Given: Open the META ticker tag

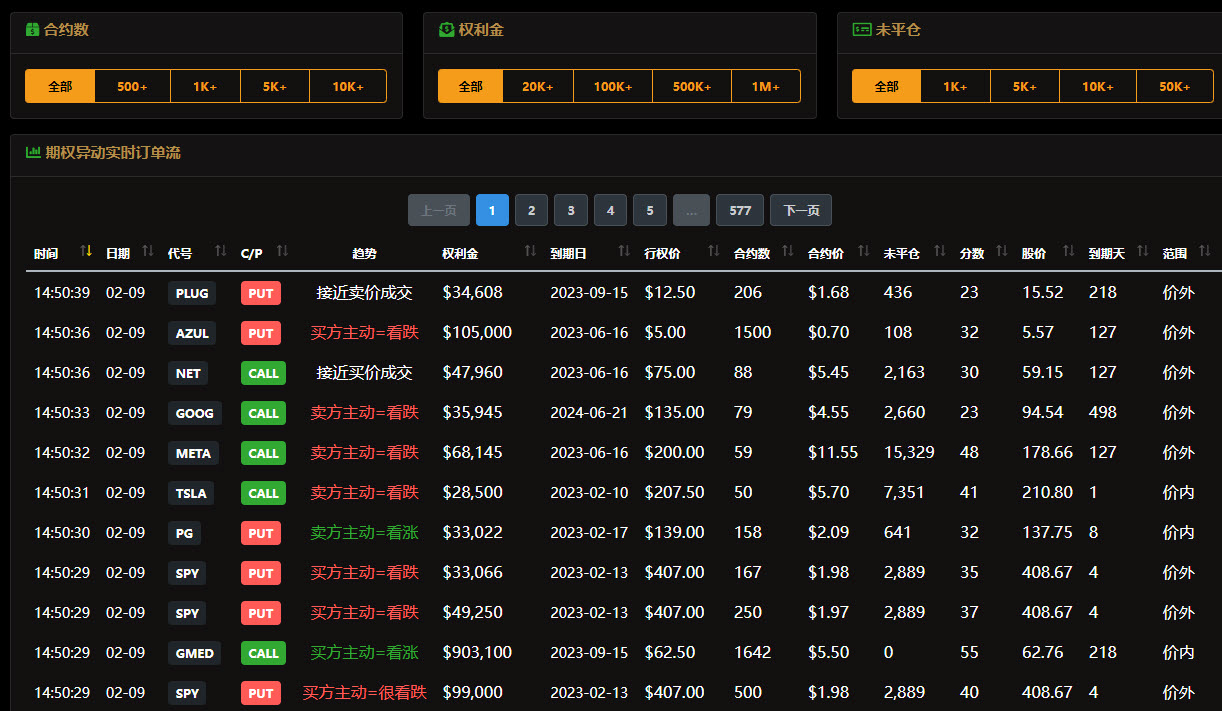Looking at the screenshot, I should tap(194, 453).
